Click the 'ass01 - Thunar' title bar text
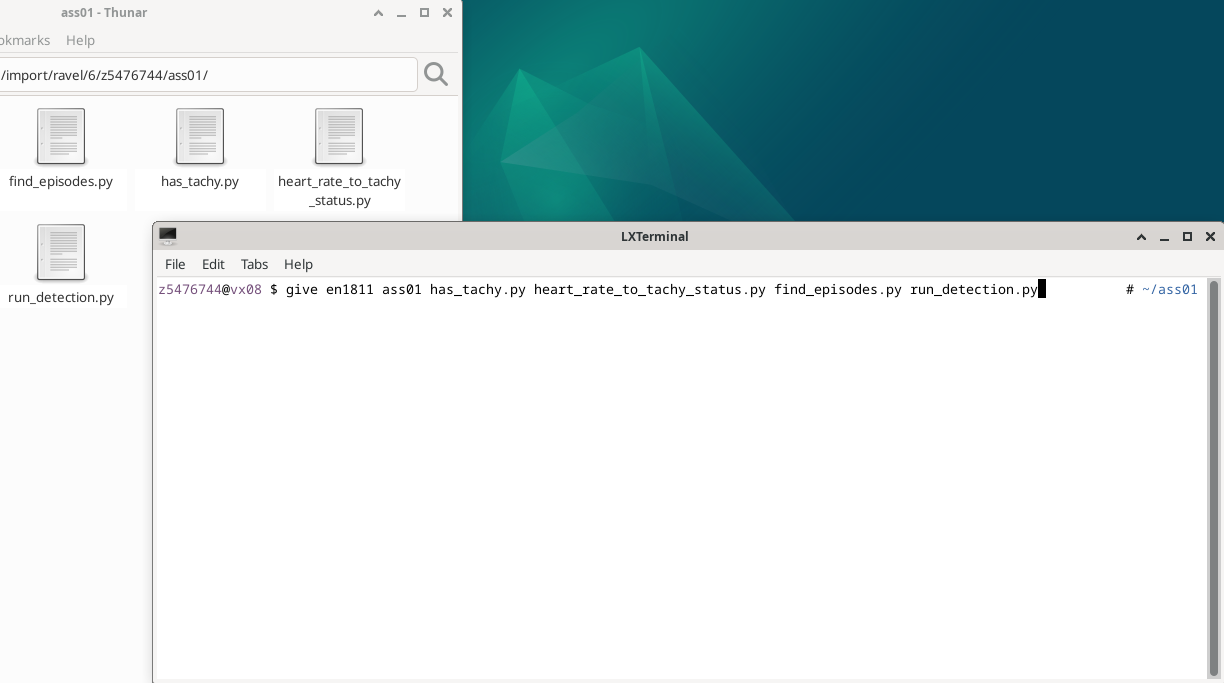This screenshot has width=1224, height=683. (x=104, y=13)
